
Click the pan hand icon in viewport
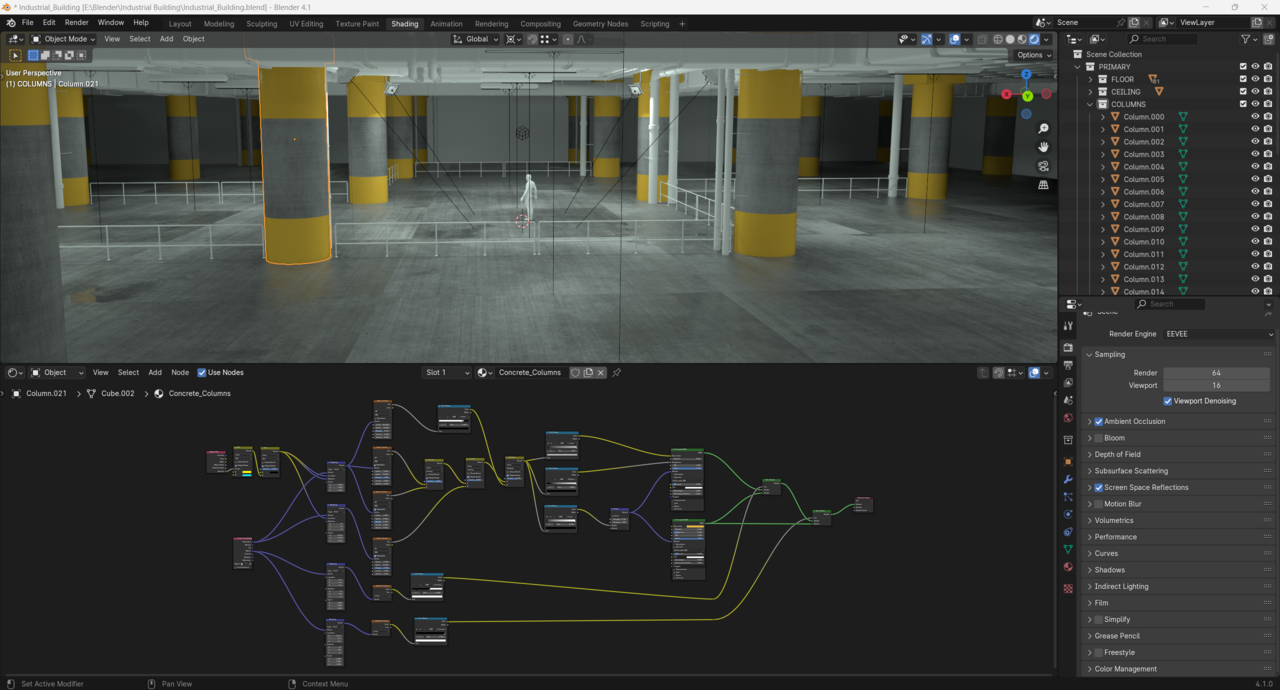pyautogui.click(x=1043, y=147)
